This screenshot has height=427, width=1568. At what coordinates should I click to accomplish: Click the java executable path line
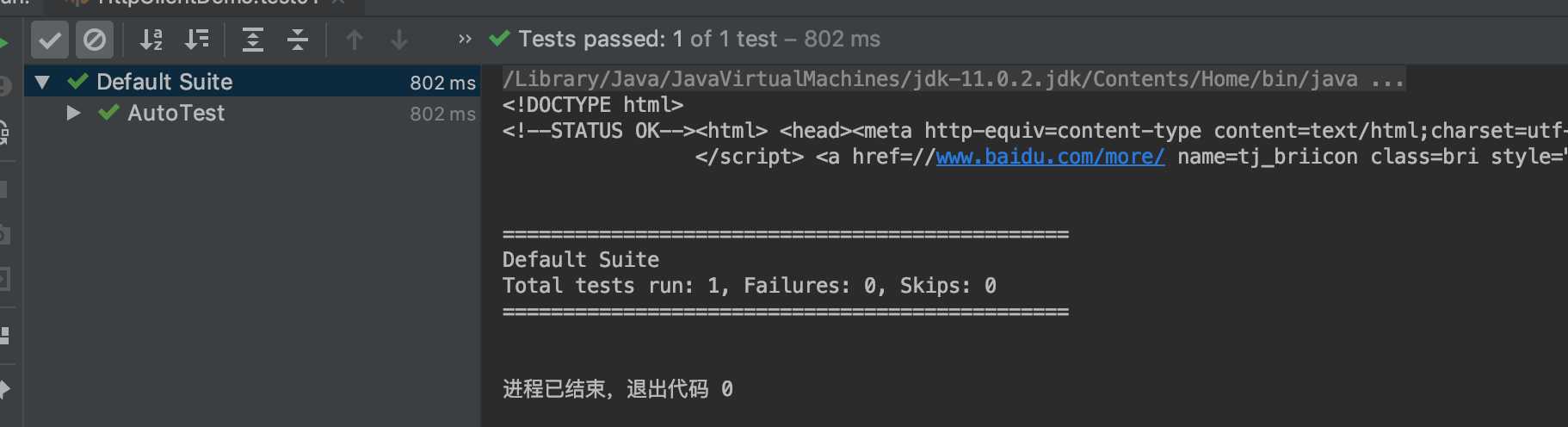pyautogui.click(x=953, y=79)
